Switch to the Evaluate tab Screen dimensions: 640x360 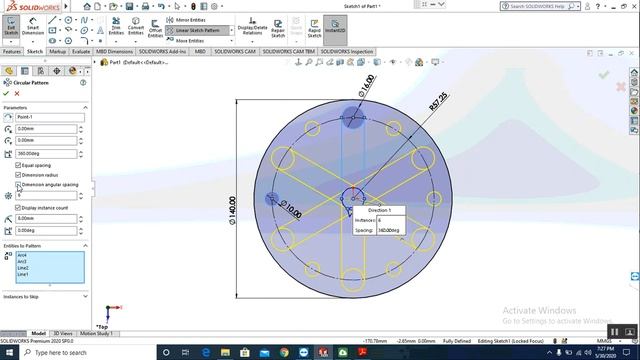click(81, 51)
